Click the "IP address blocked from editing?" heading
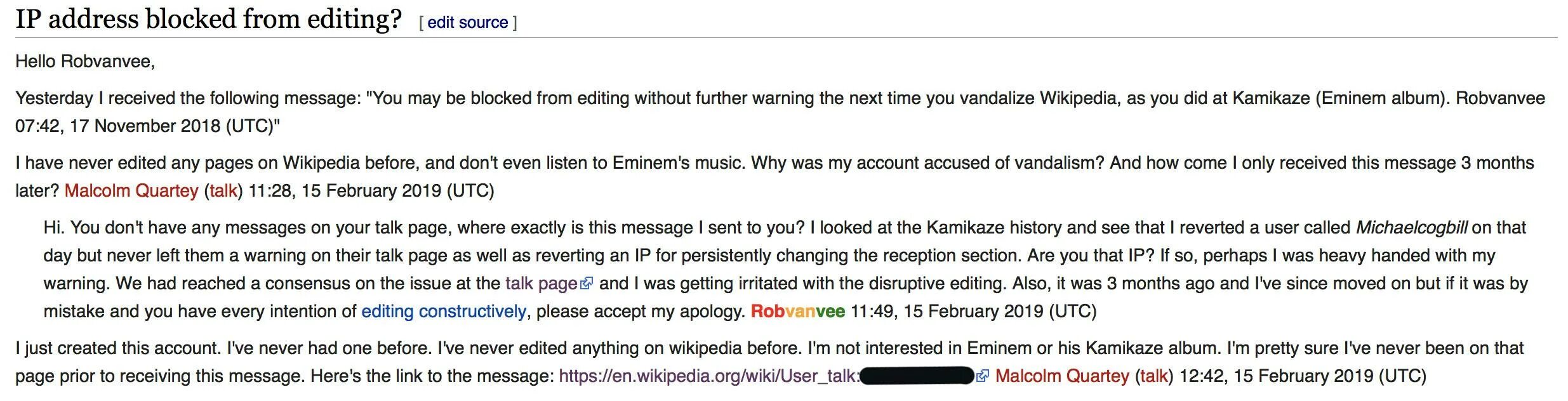 click(209, 19)
